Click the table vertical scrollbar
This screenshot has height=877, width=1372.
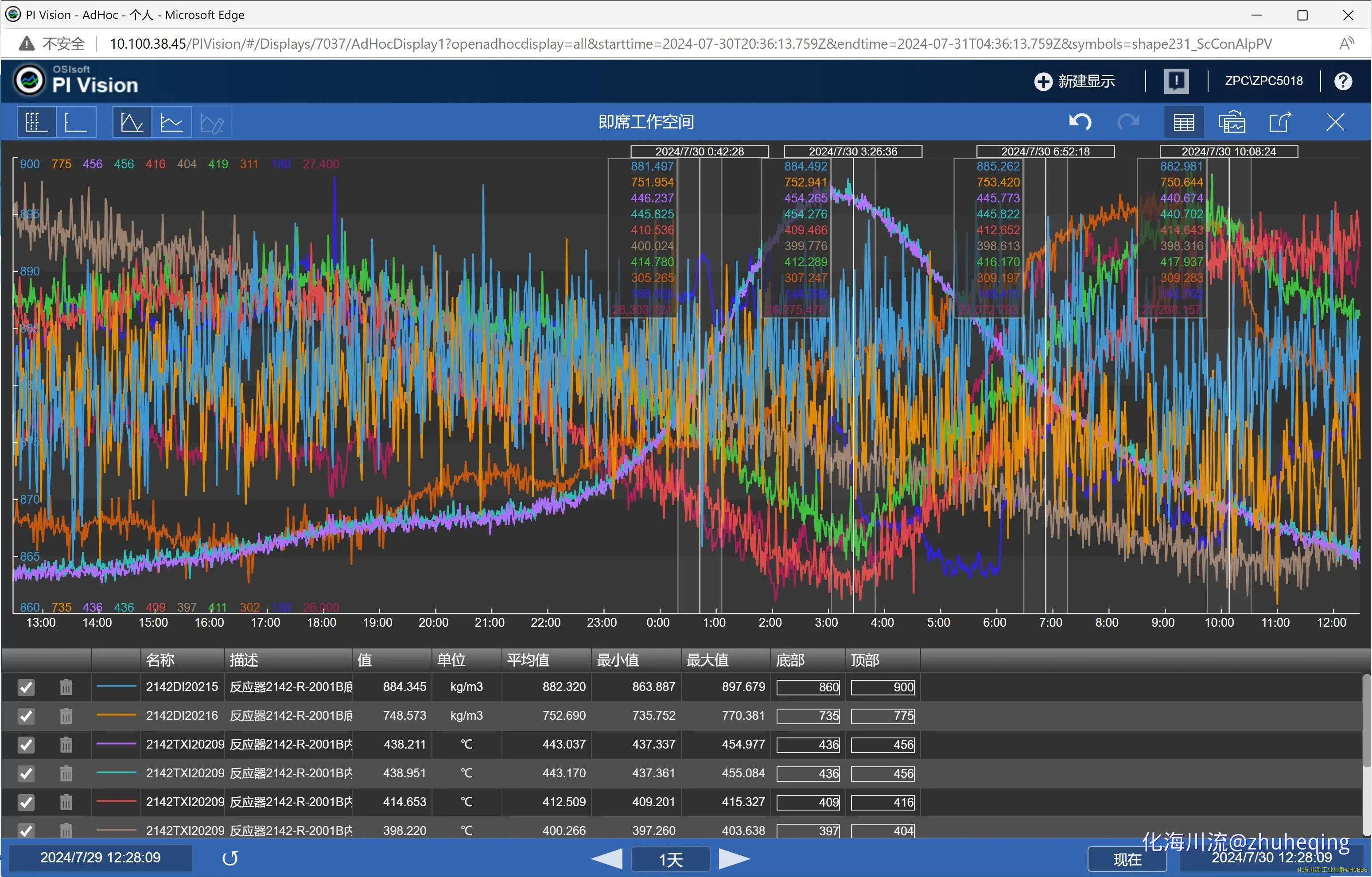point(1366,720)
